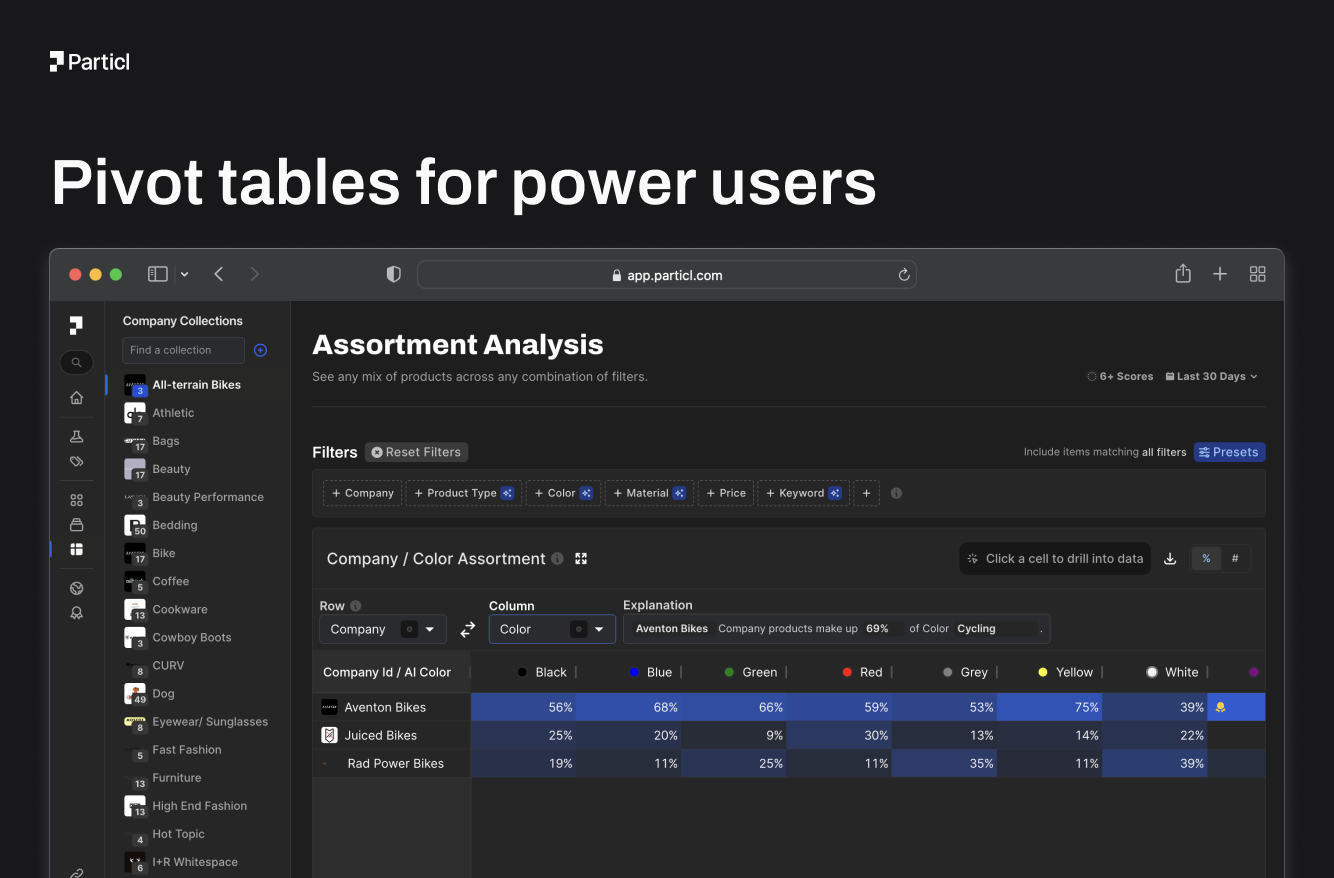The height and width of the screenshot is (878, 1334).
Task: Click the blue add collection plus icon
Action: [x=261, y=350]
